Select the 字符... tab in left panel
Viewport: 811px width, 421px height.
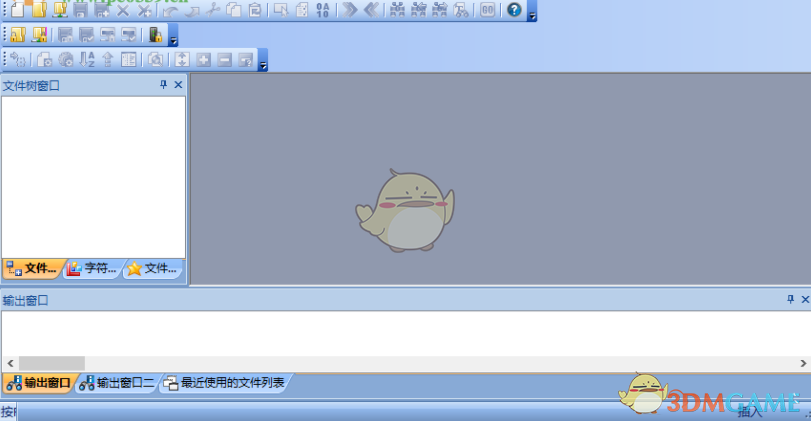click(94, 268)
